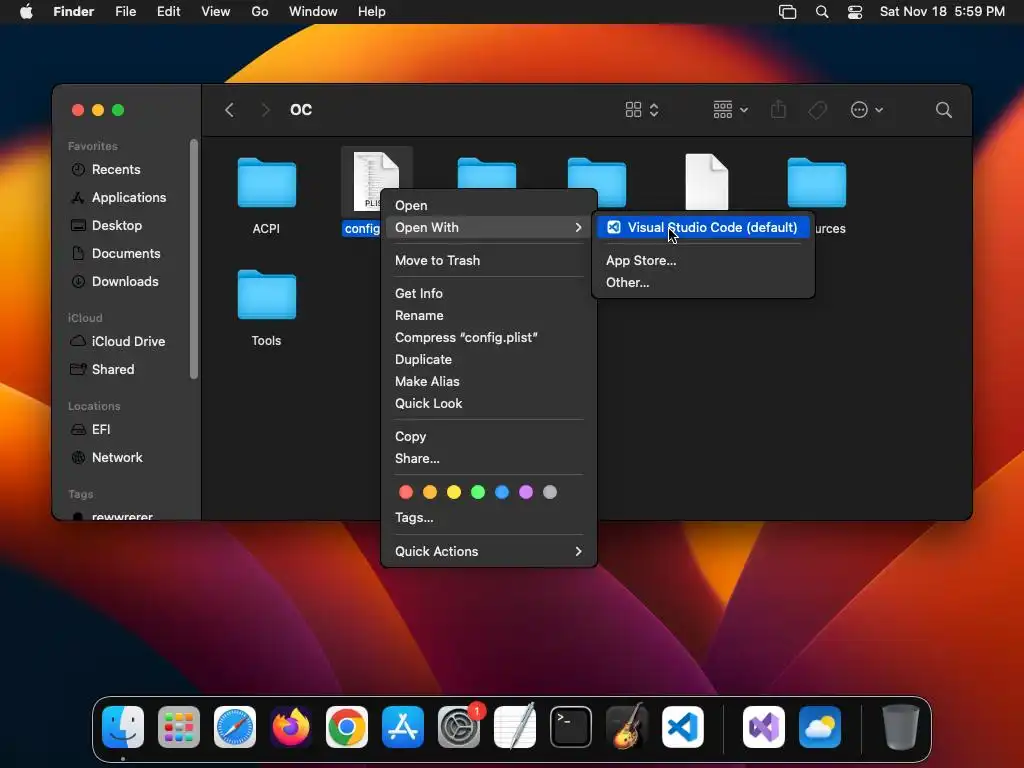The width and height of the screenshot is (1024, 768).
Task: Open the Apple menu
Action: click(26, 12)
